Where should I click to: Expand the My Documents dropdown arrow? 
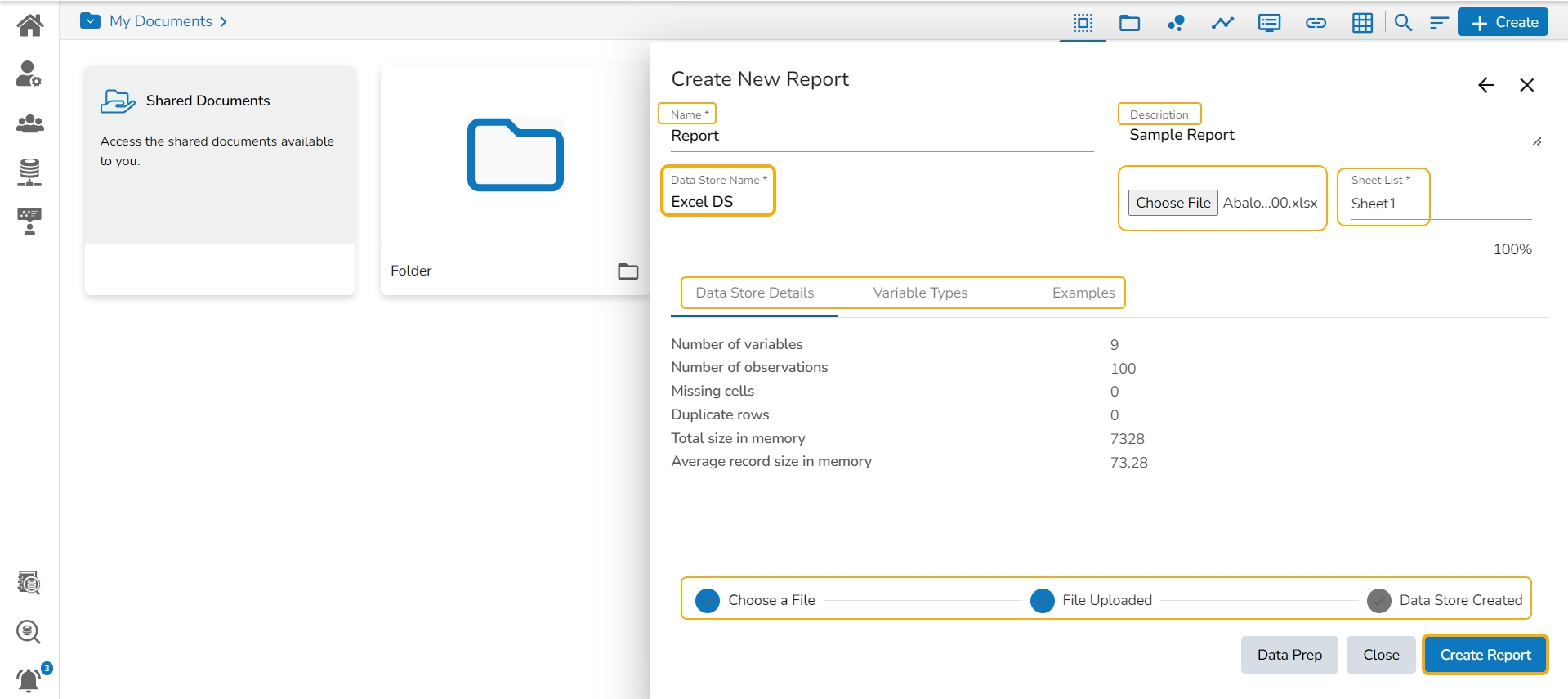(x=91, y=21)
